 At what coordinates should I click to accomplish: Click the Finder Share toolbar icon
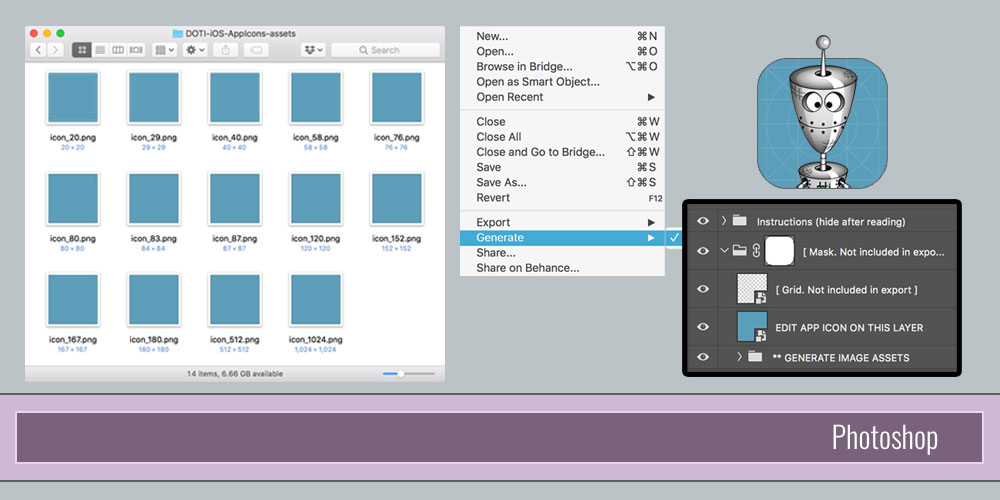pos(224,49)
